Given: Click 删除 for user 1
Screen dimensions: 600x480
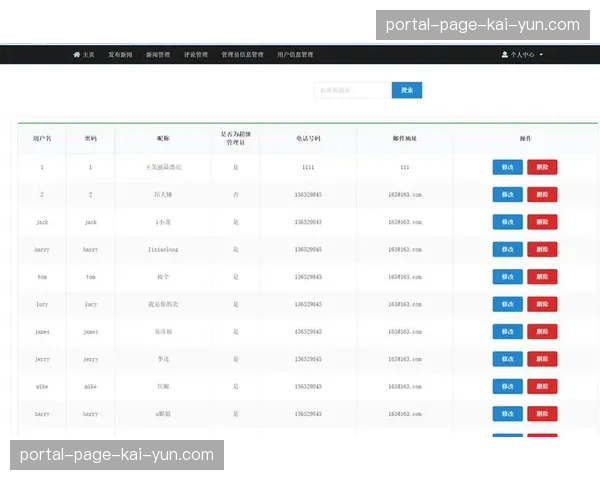Looking at the screenshot, I should (542, 167).
